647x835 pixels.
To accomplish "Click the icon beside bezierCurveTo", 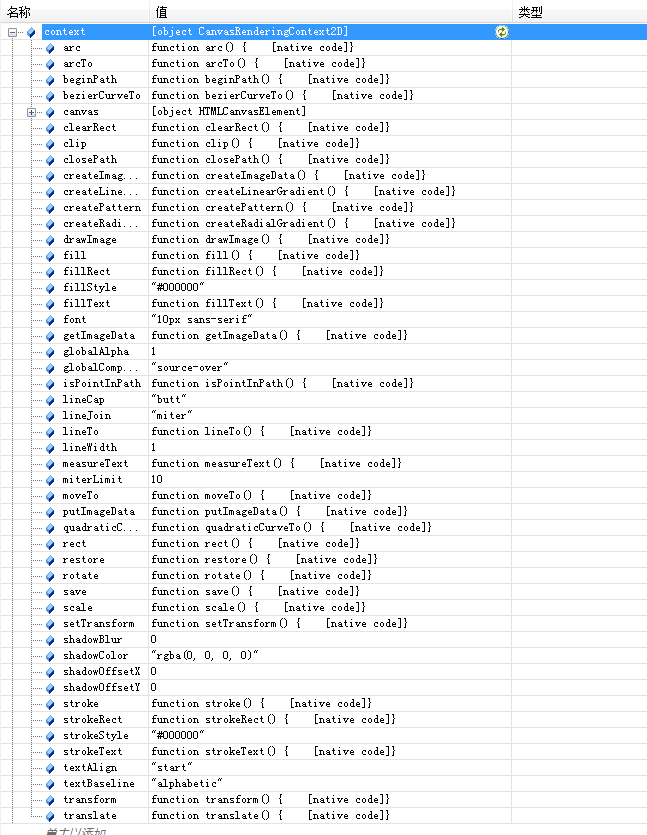I will click(50, 96).
